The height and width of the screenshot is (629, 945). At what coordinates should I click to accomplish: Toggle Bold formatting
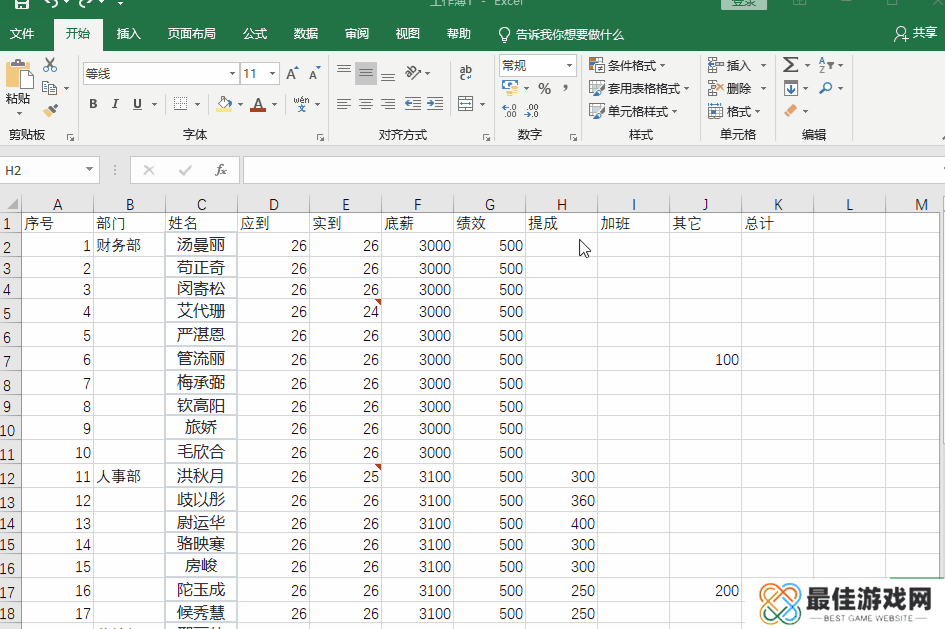93,104
